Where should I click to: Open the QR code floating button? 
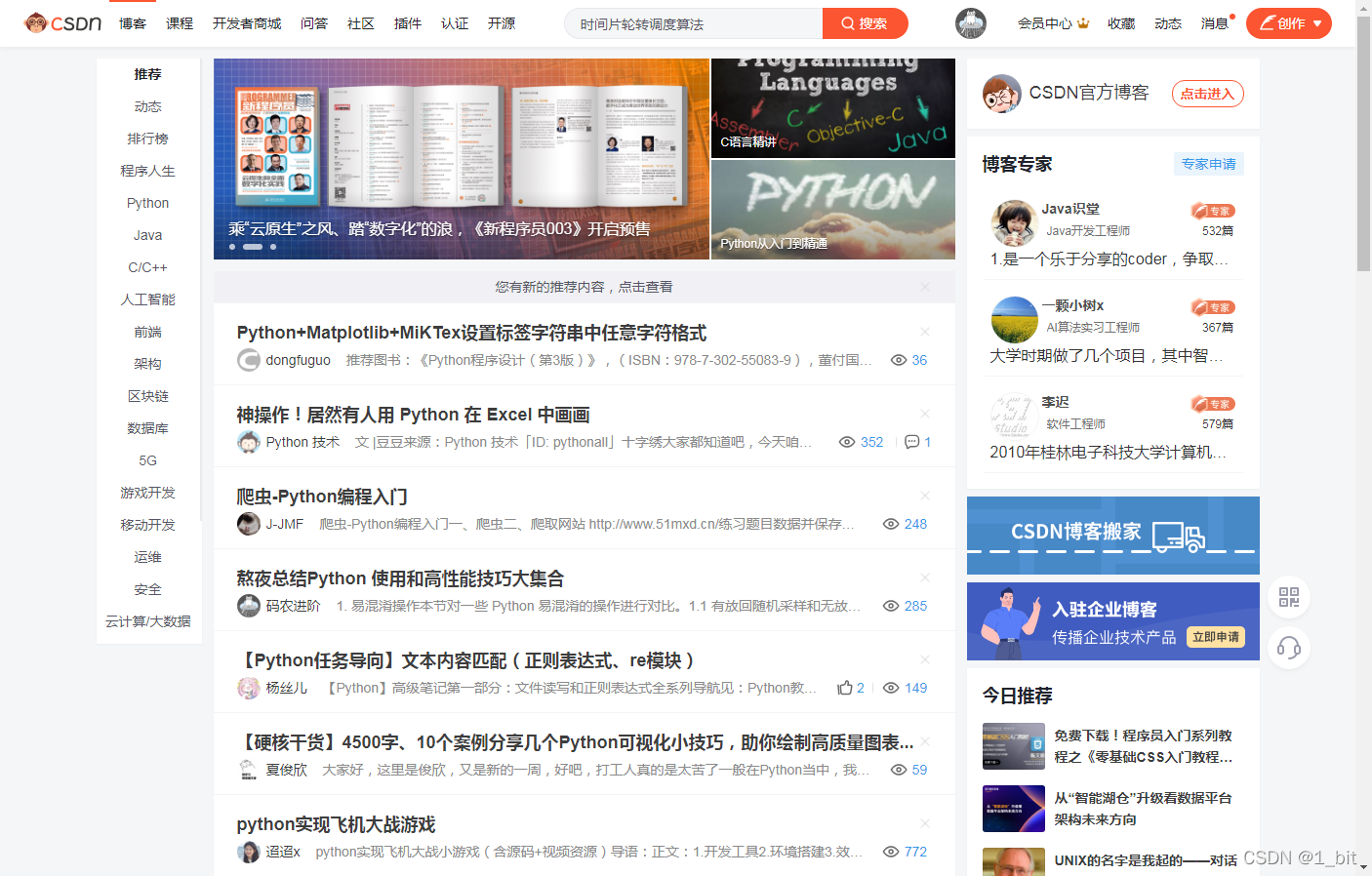tap(1289, 597)
